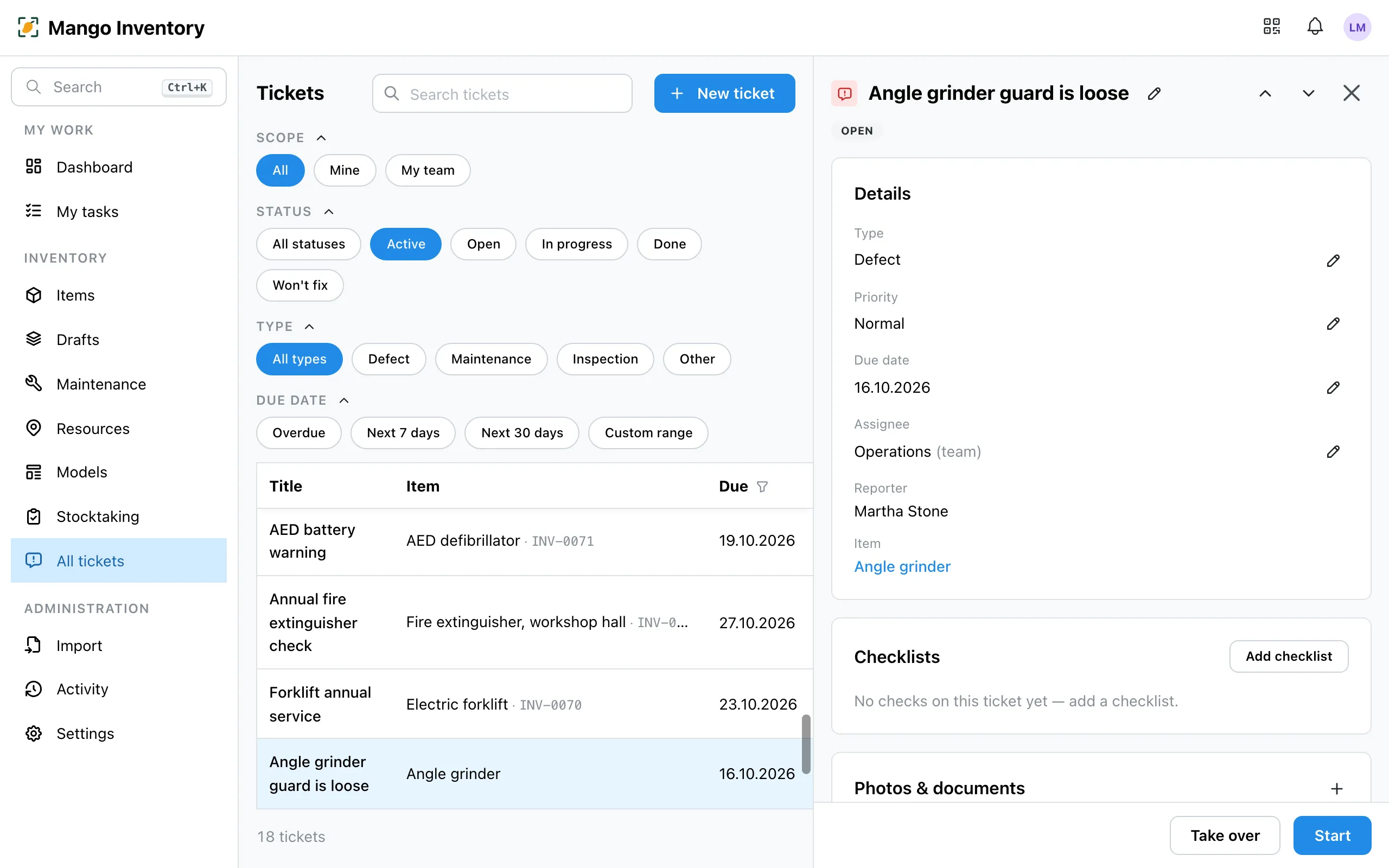Click the ticket list vertical scrollbar
Viewport: 1389px width, 868px height.
point(806,744)
